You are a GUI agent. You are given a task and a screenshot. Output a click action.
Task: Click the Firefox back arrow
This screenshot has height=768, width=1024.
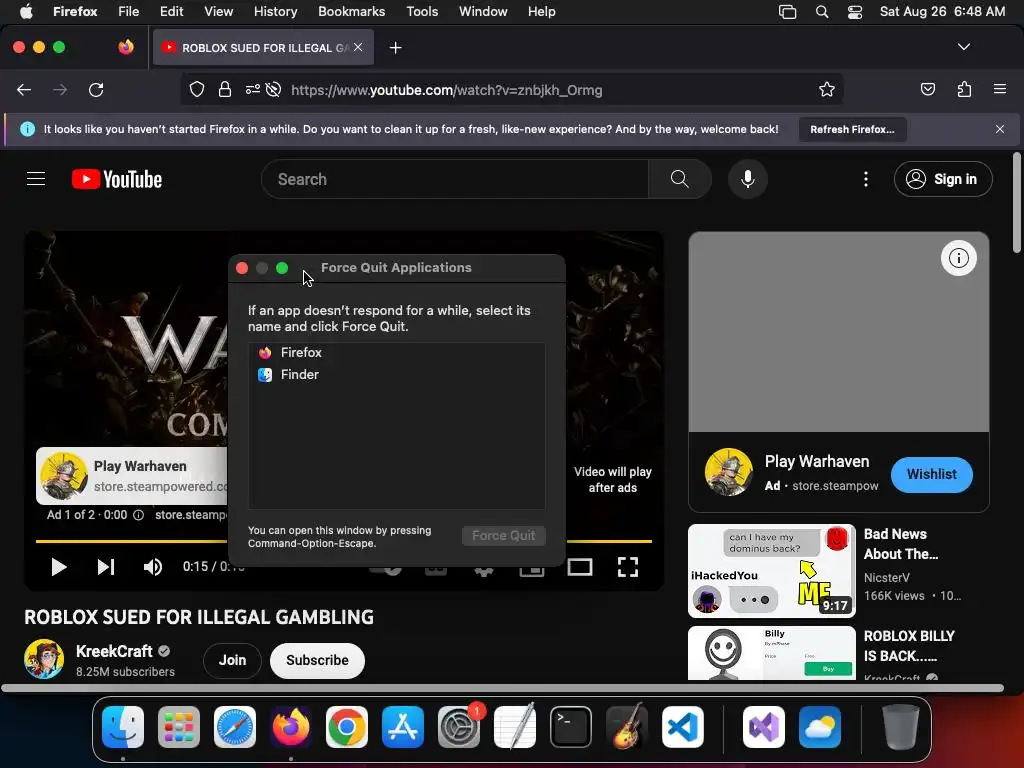(24, 90)
